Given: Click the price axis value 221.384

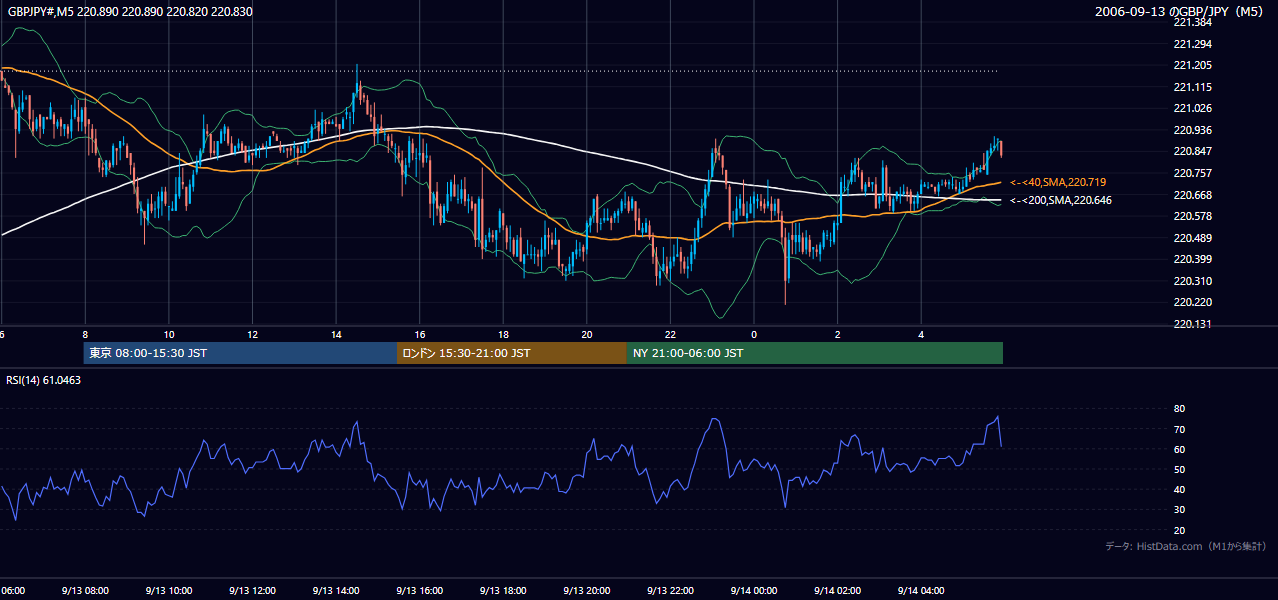Looking at the screenshot, I should tap(1192, 22).
